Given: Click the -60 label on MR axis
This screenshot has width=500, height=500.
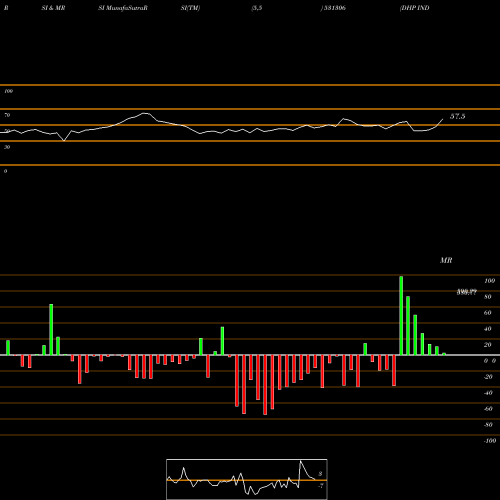Looking at the screenshot, I should coord(488,409).
